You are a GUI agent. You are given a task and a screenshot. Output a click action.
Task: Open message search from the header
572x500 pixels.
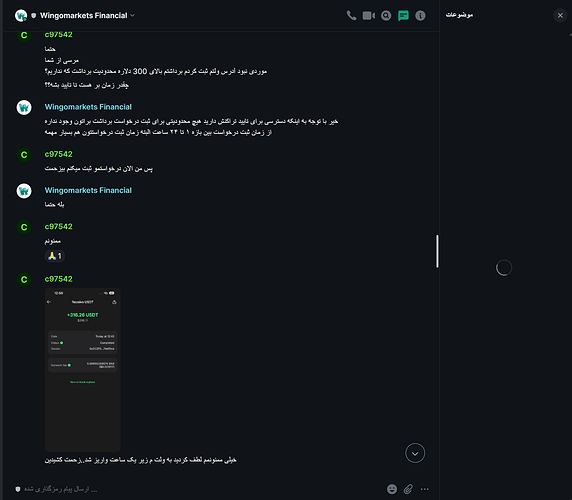coord(386,16)
